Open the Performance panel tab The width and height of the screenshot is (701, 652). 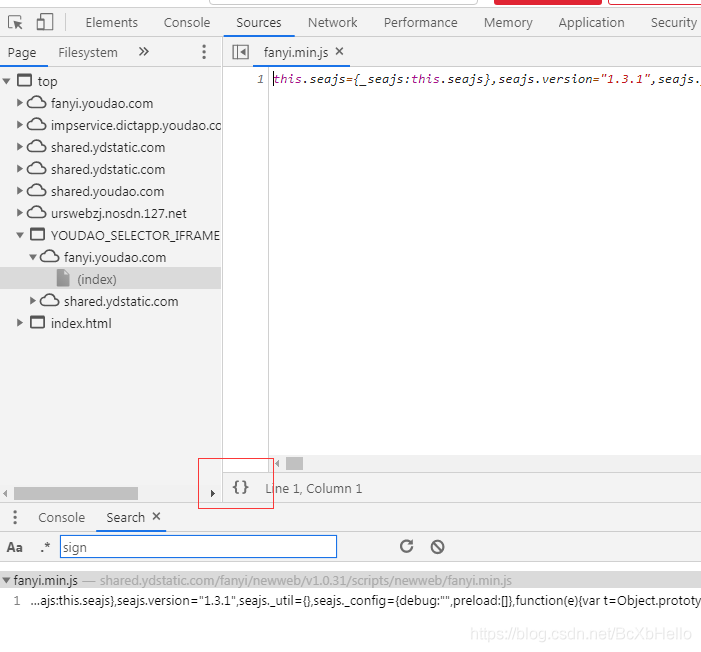pyautogui.click(x=421, y=22)
